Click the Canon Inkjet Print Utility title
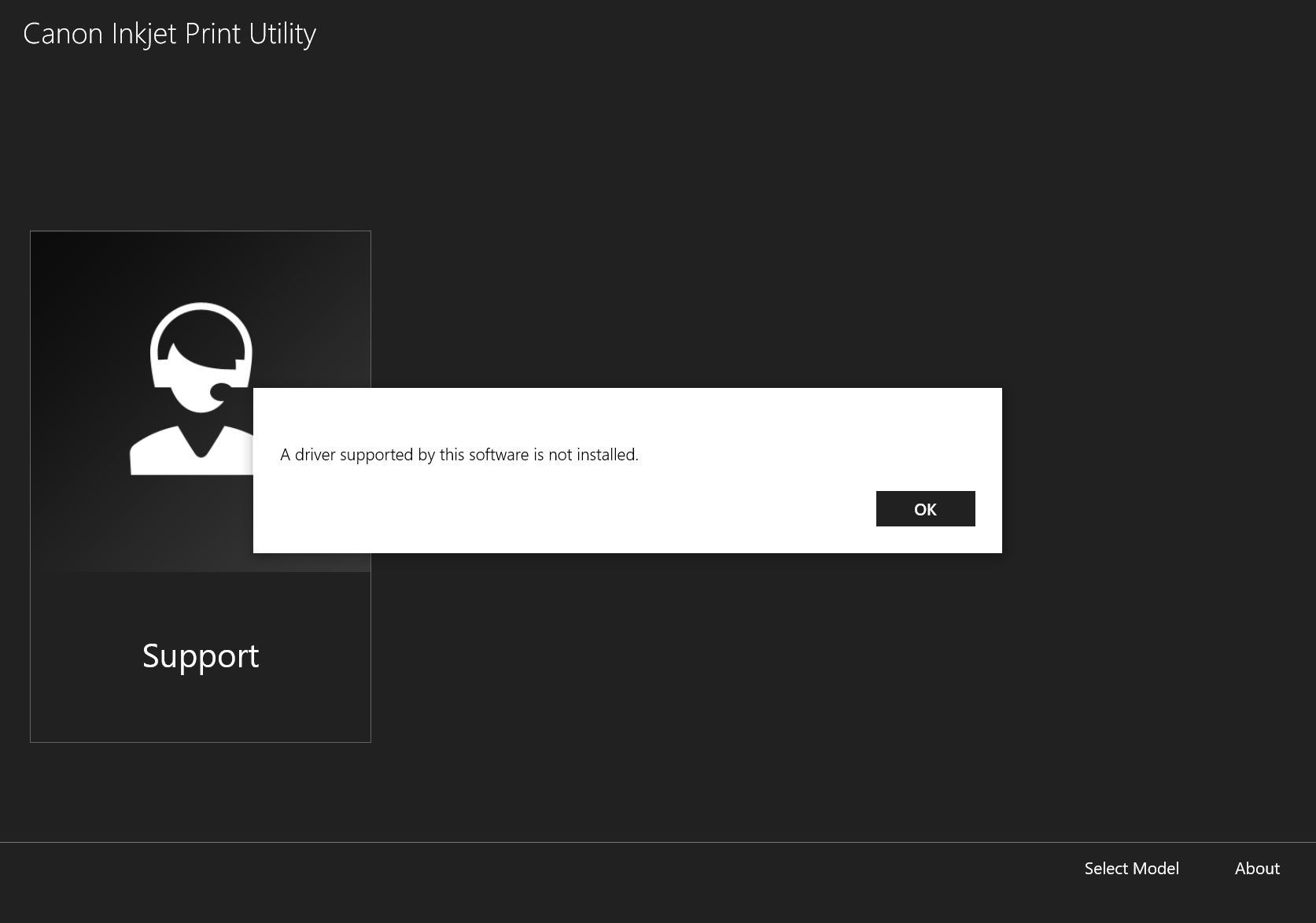Screen dimensions: 1316x923 click(x=169, y=34)
